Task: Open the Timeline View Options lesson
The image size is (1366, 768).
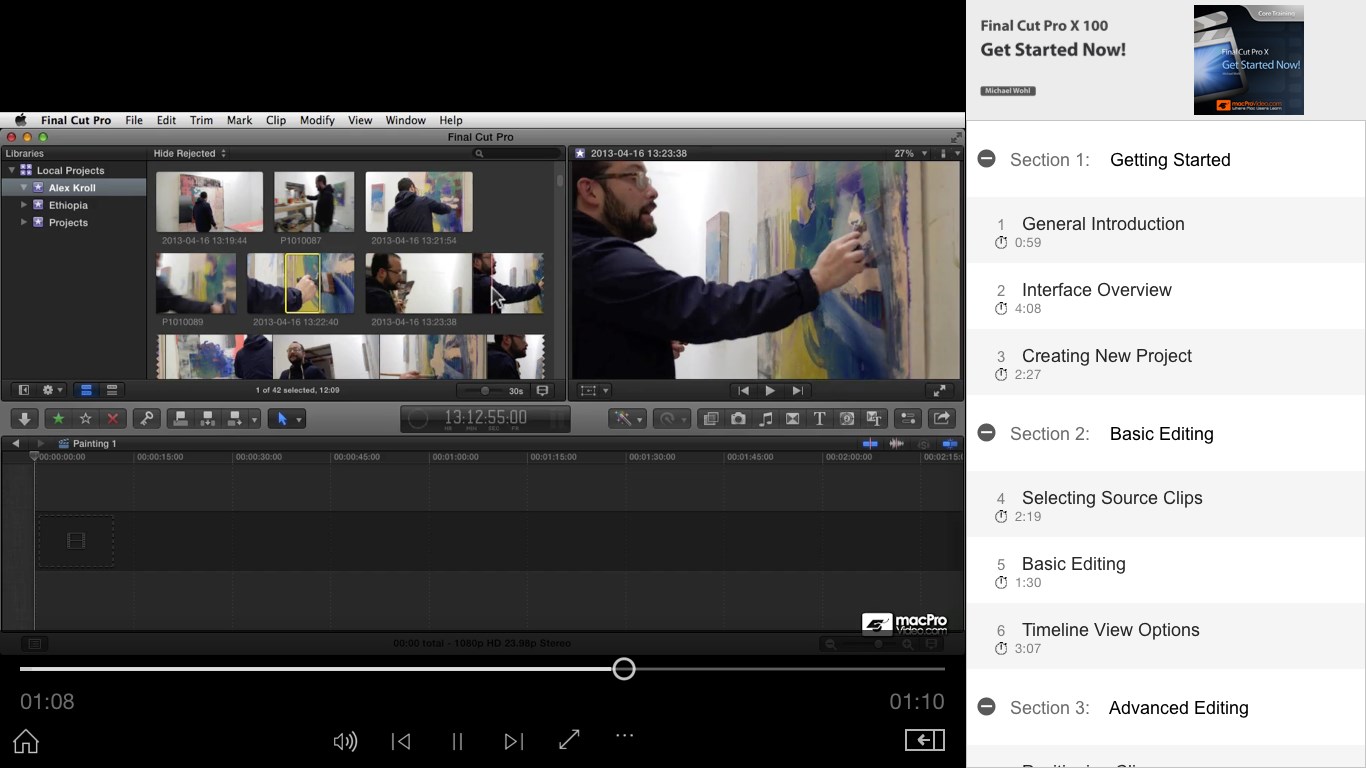Action: point(1166,637)
